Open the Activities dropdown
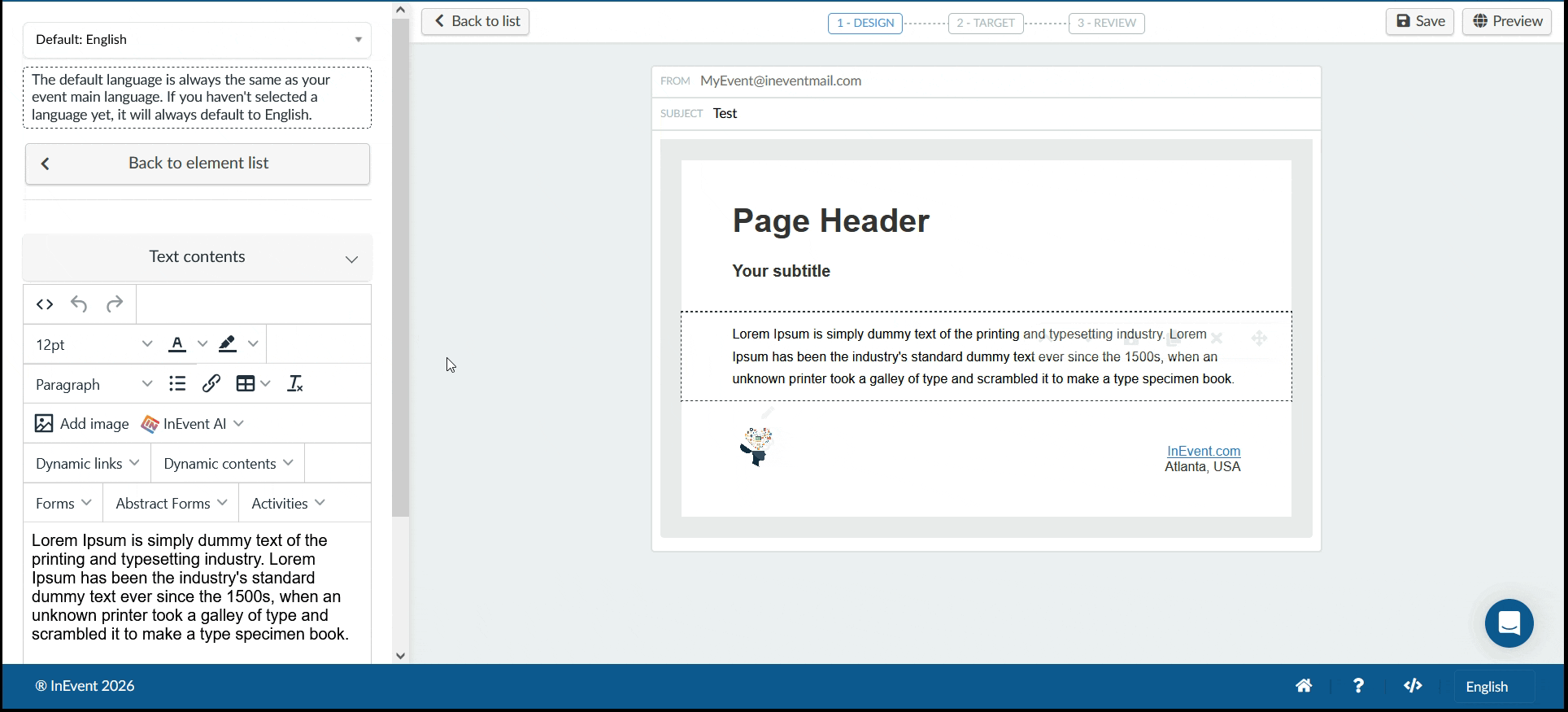Image resolution: width=1568 pixels, height=712 pixels. click(x=288, y=504)
